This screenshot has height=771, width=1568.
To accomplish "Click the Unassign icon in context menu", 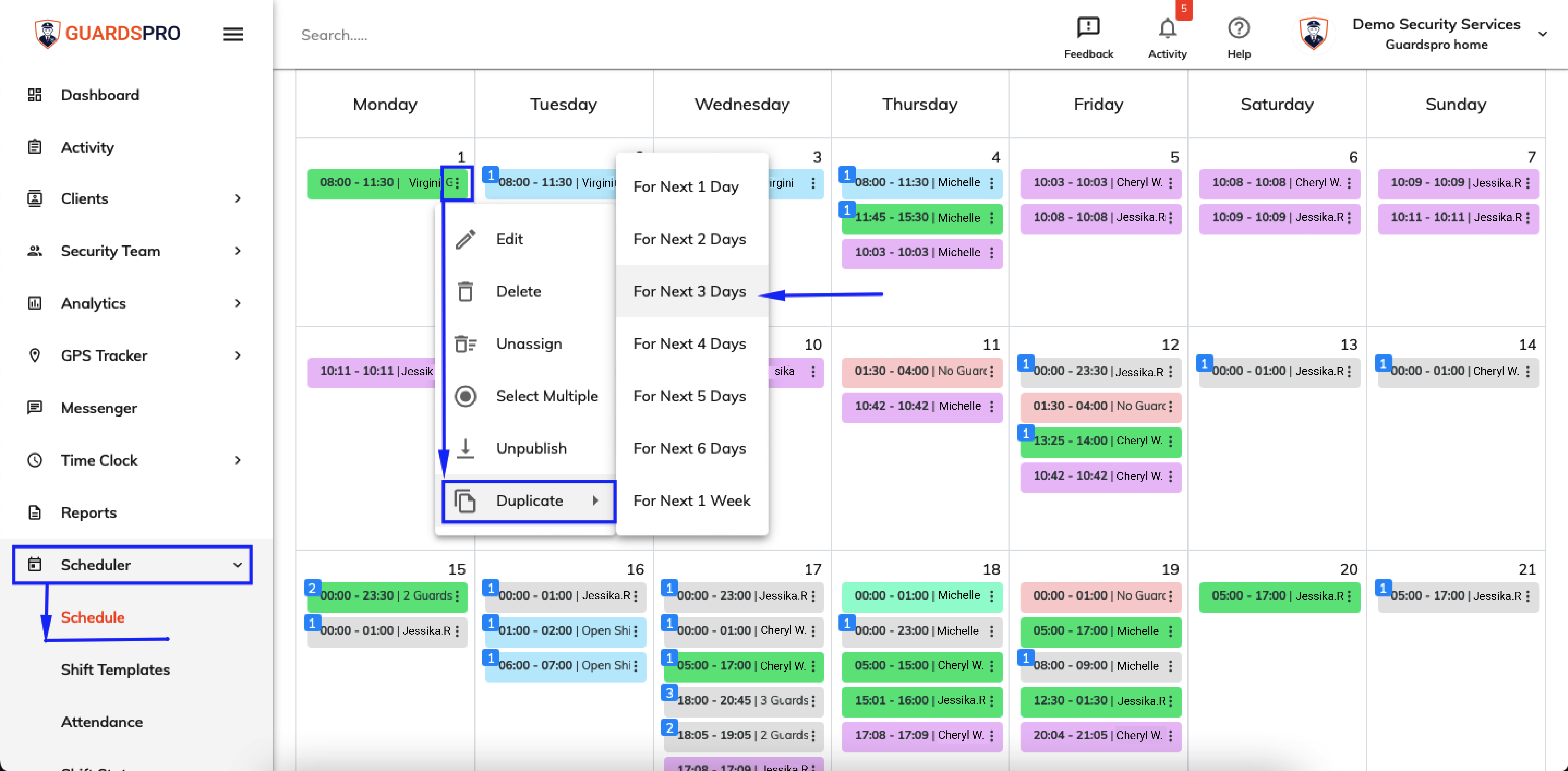I will pos(466,344).
